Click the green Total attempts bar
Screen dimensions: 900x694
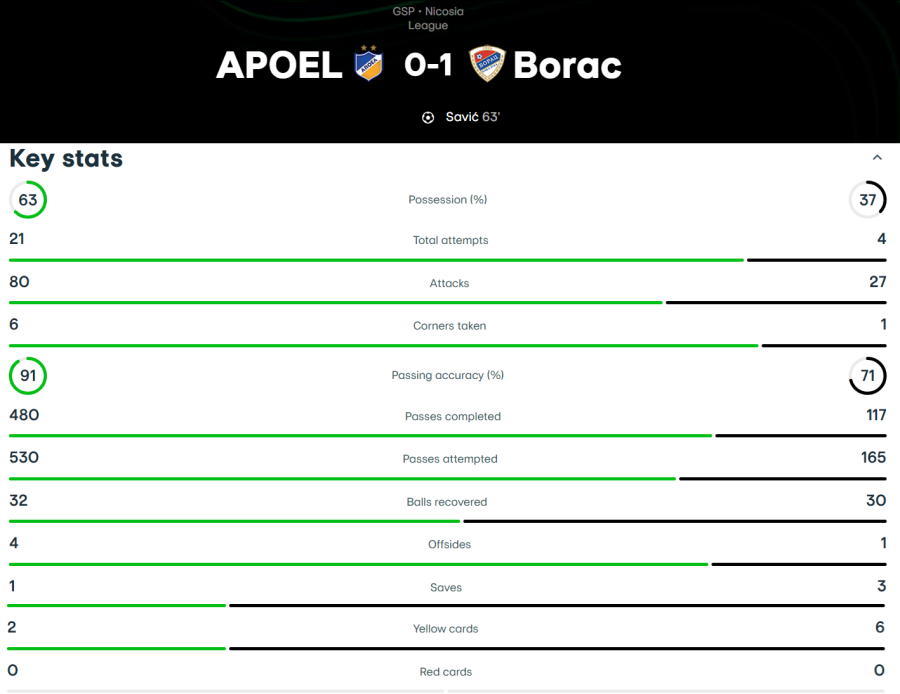376,260
